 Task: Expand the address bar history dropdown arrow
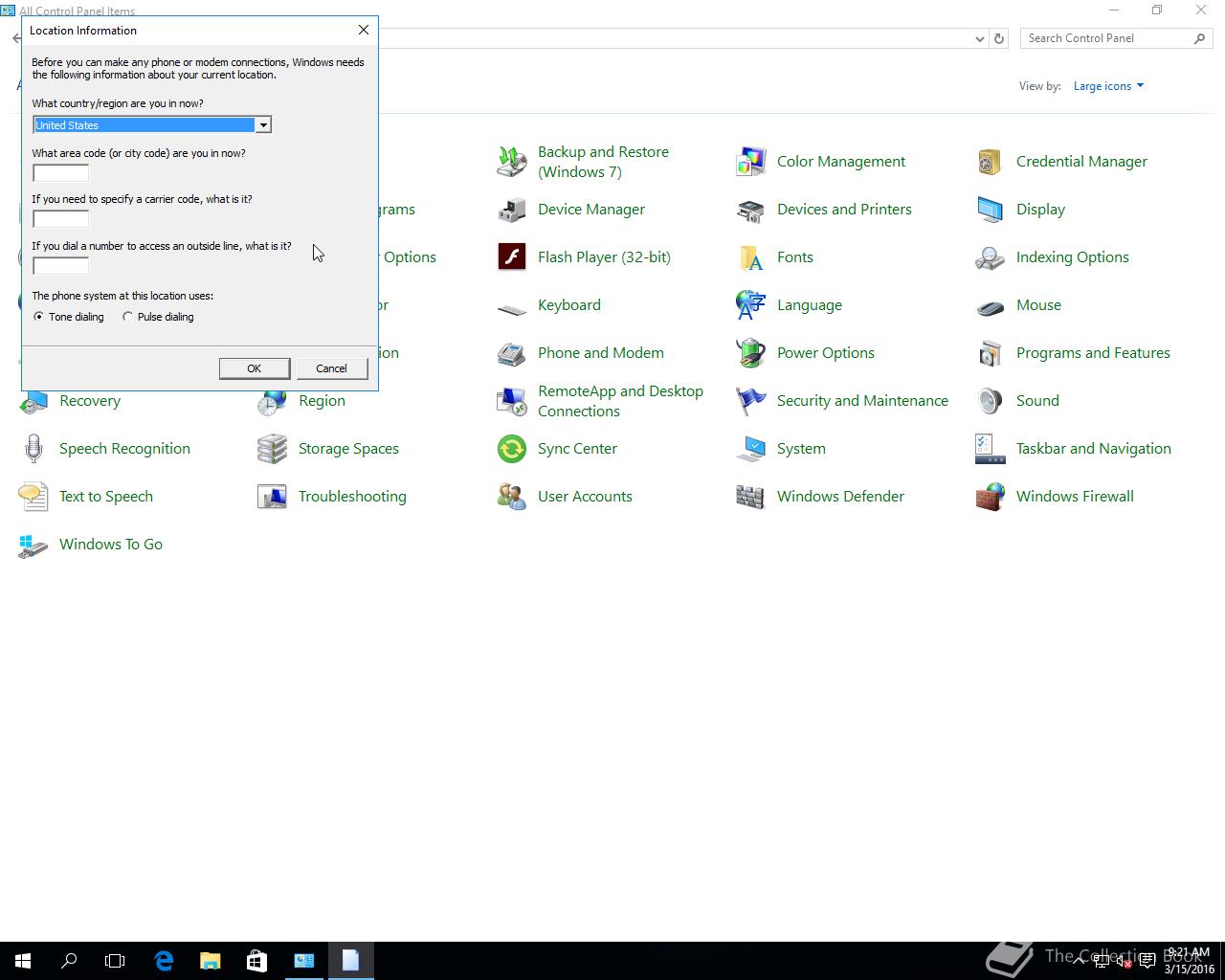[979, 39]
